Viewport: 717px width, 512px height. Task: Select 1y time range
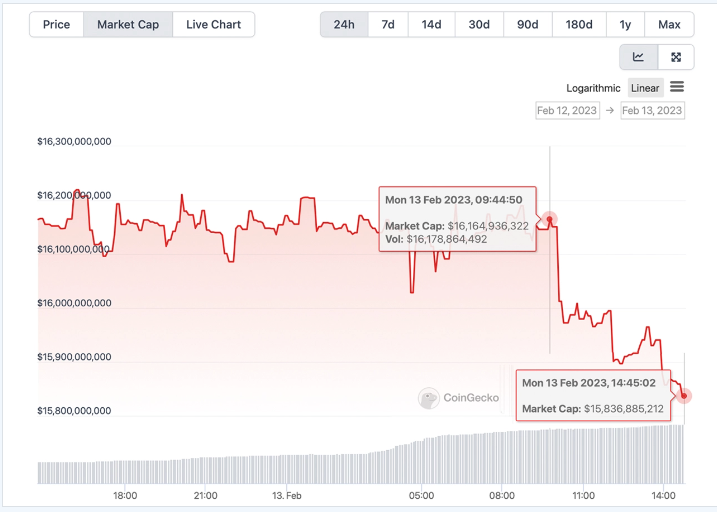625,24
